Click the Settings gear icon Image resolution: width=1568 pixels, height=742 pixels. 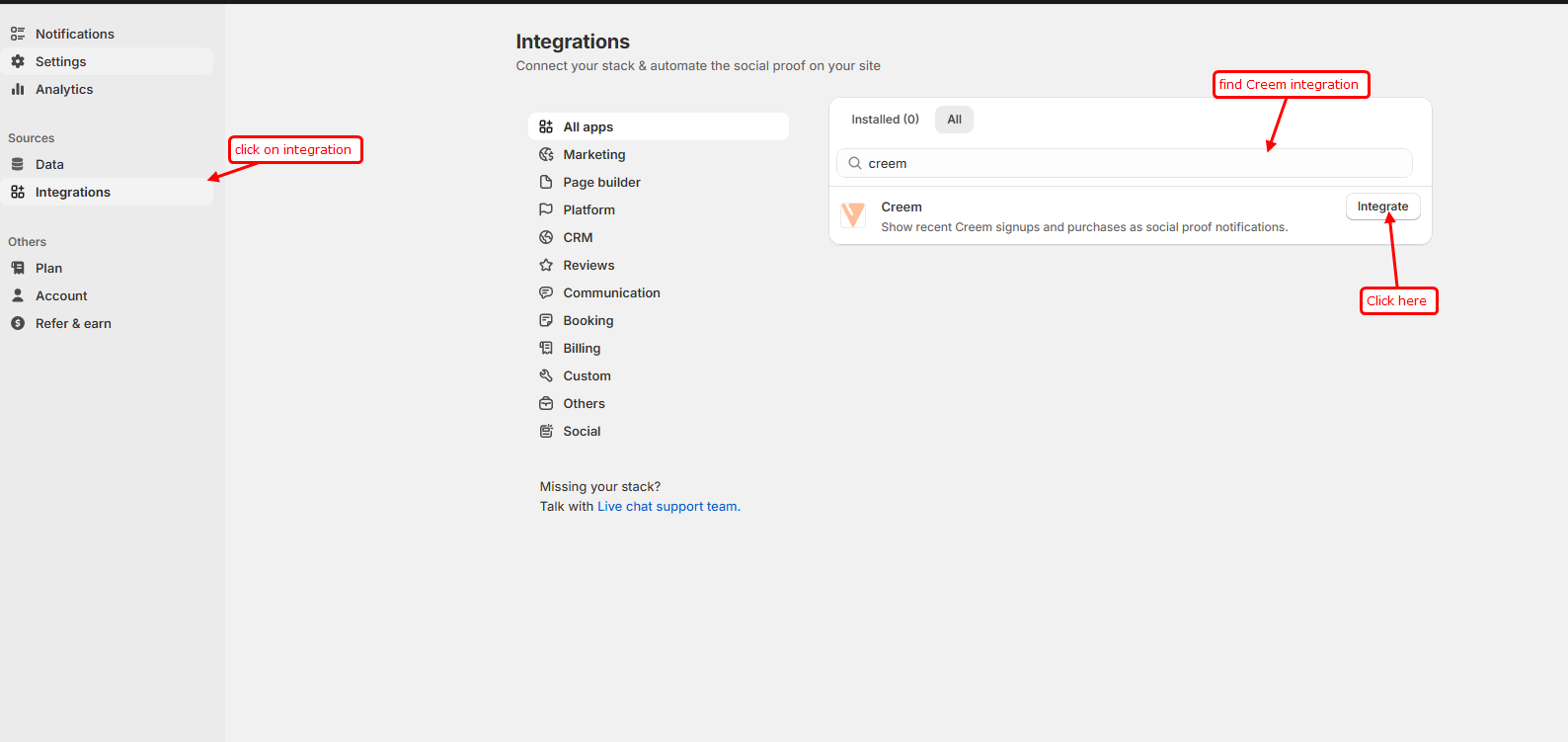(18, 61)
